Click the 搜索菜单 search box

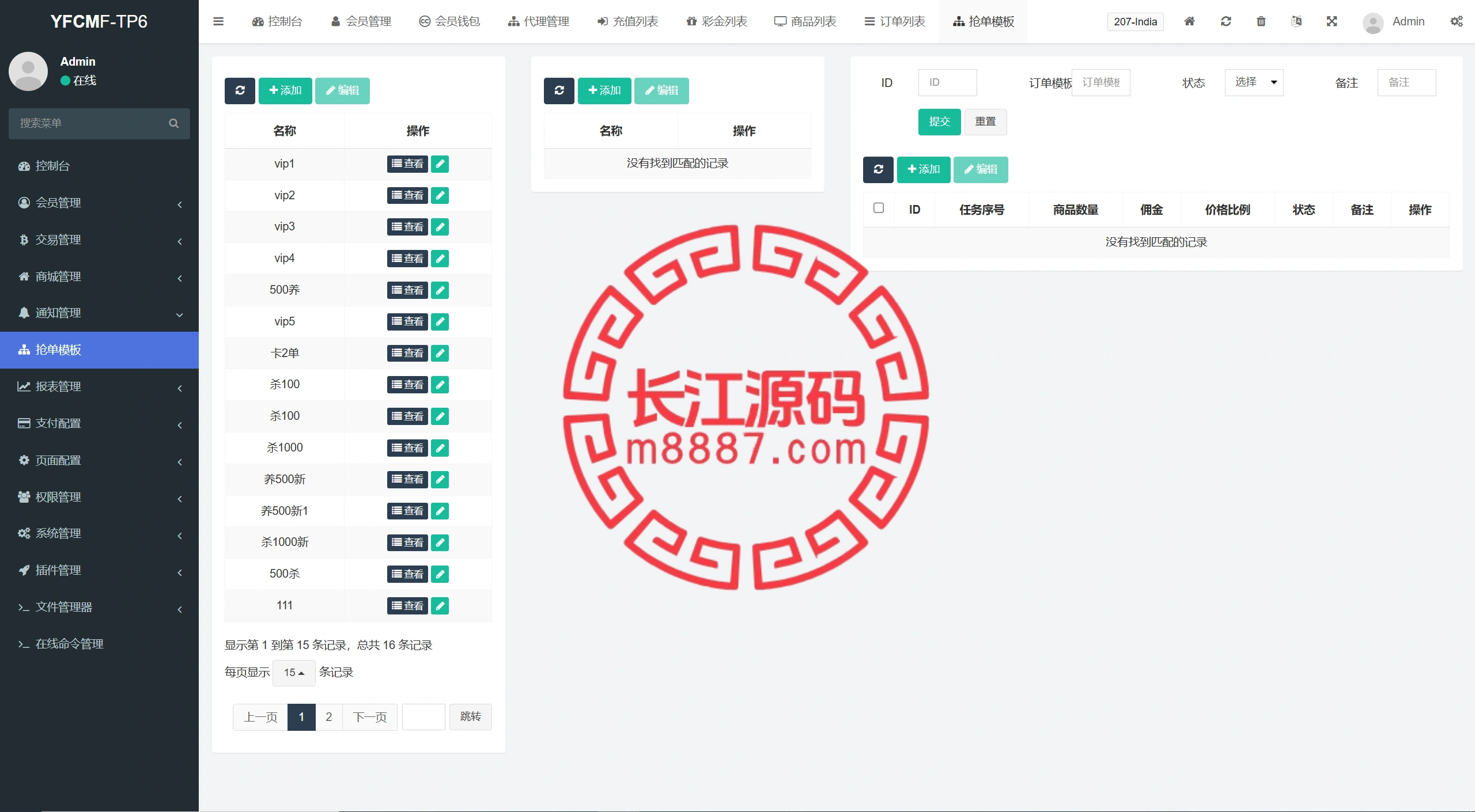pos(99,123)
